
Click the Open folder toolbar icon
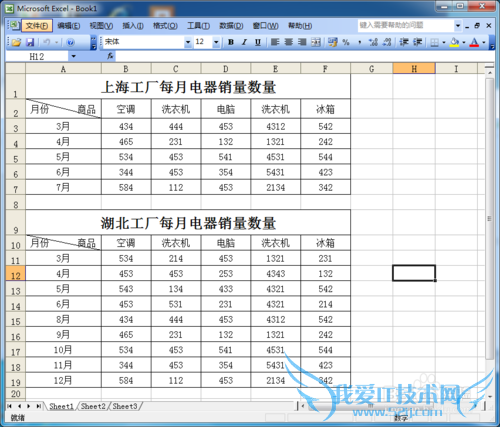[16, 42]
